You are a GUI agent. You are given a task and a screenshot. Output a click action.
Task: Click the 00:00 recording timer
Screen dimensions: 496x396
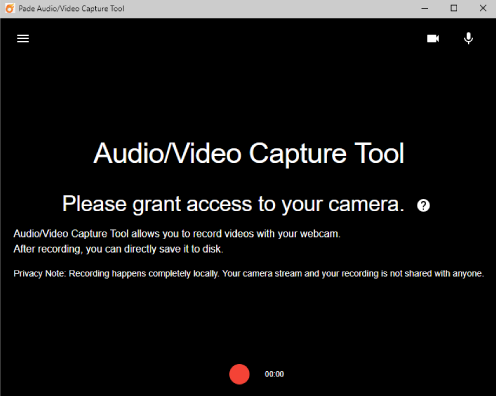[274, 374]
